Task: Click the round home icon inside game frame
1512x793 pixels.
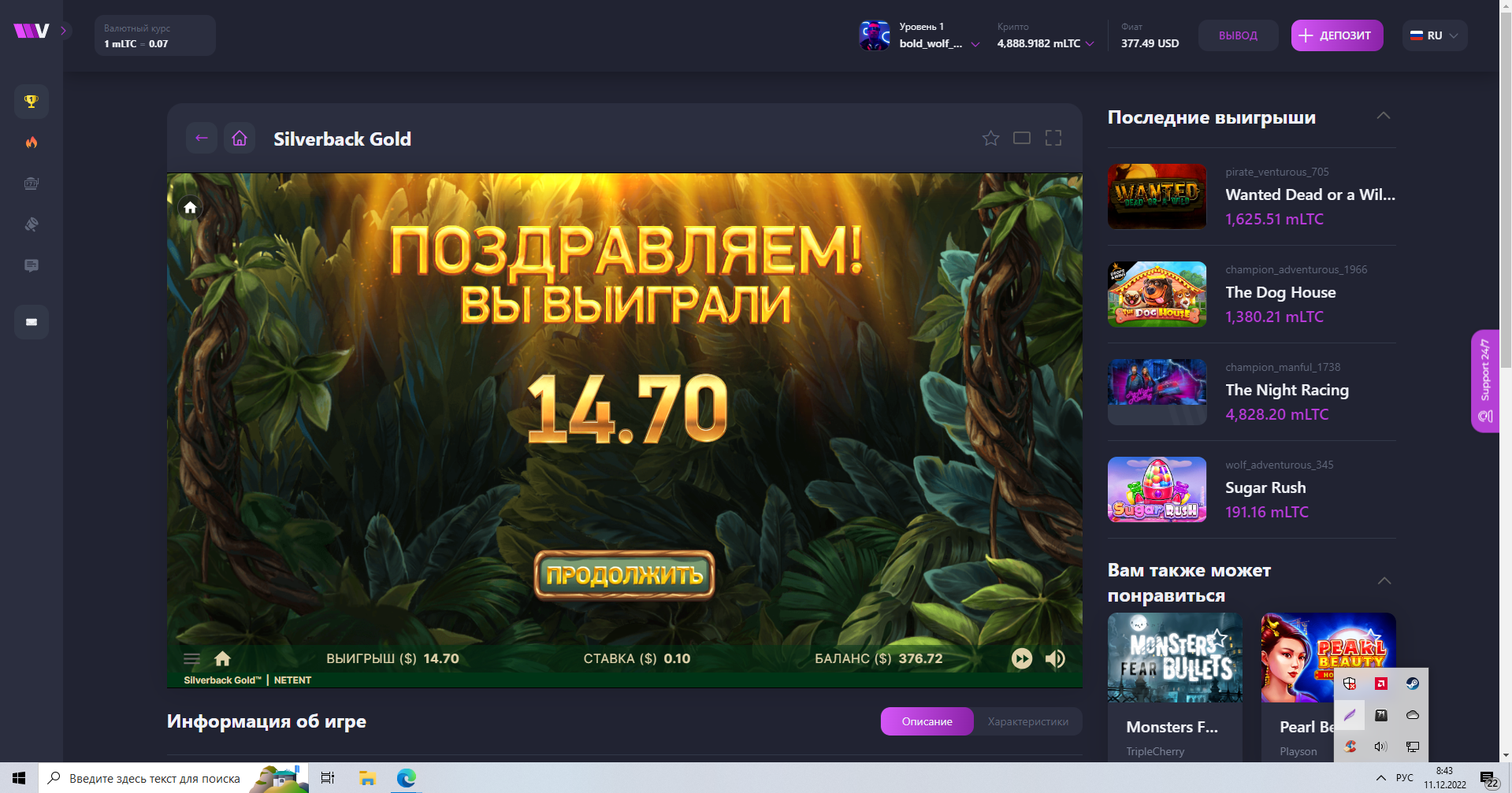Action: pos(190,208)
